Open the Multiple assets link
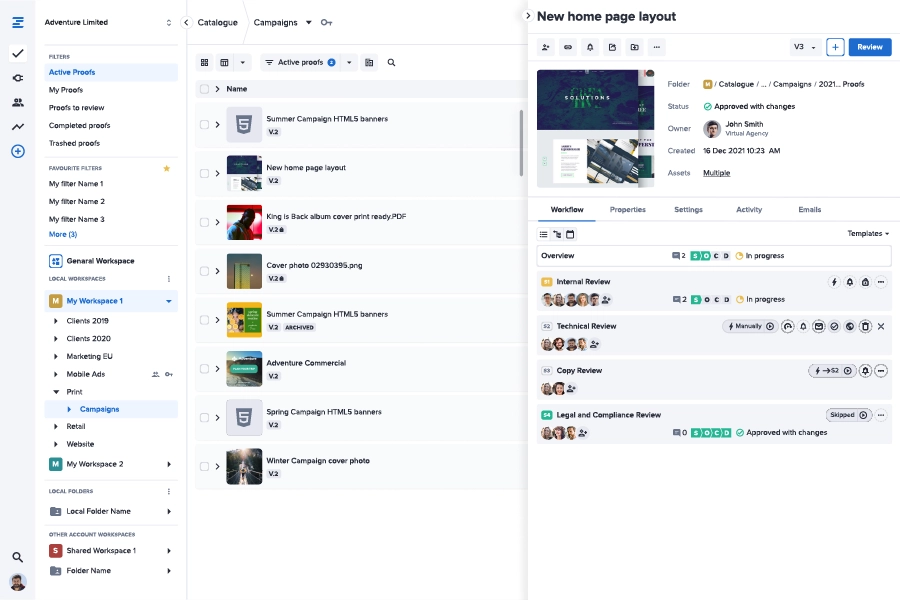Screen dimensions: 900x600 716,173
